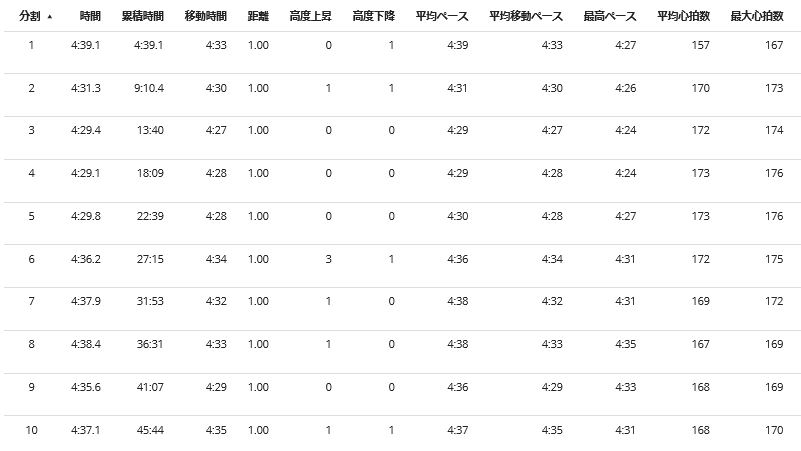Click the sort arrow beside 分割 header
801x451 pixels.
tap(50, 17)
